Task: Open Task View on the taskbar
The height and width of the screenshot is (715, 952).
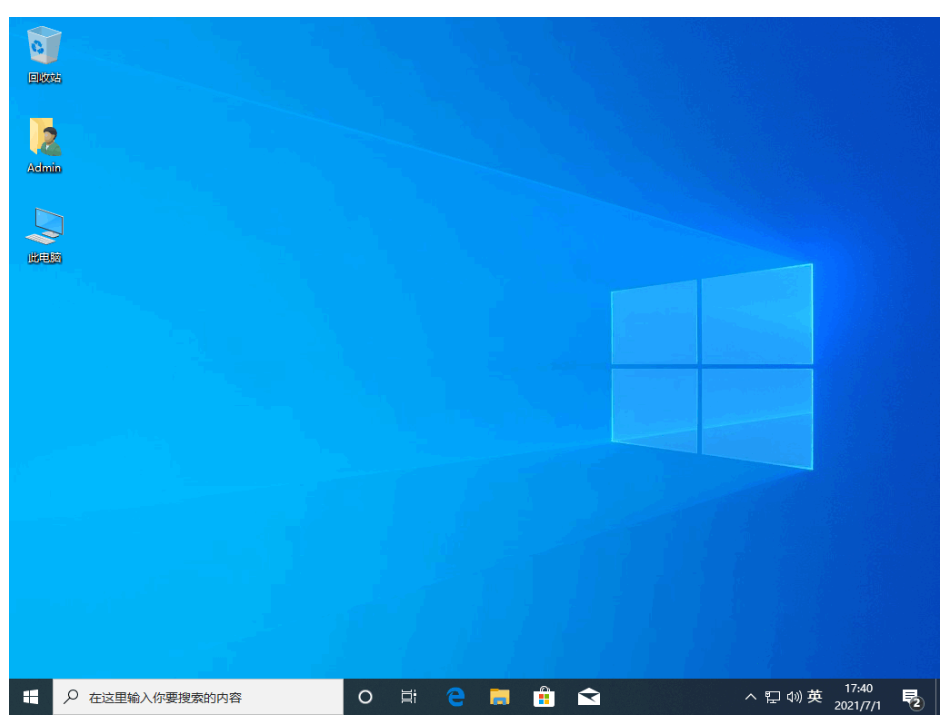Action: tap(409, 697)
